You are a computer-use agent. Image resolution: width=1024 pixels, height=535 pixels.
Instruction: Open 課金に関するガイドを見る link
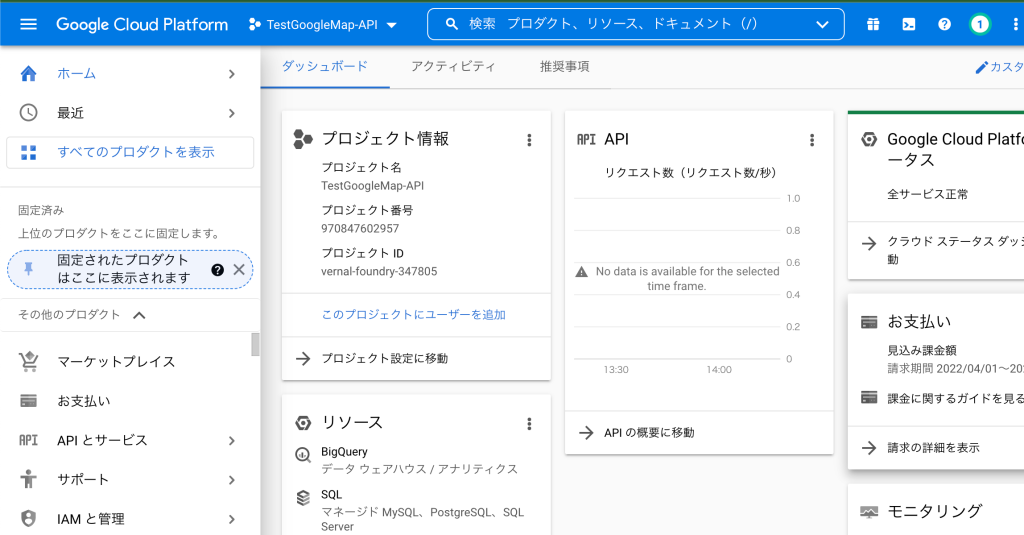click(955, 398)
